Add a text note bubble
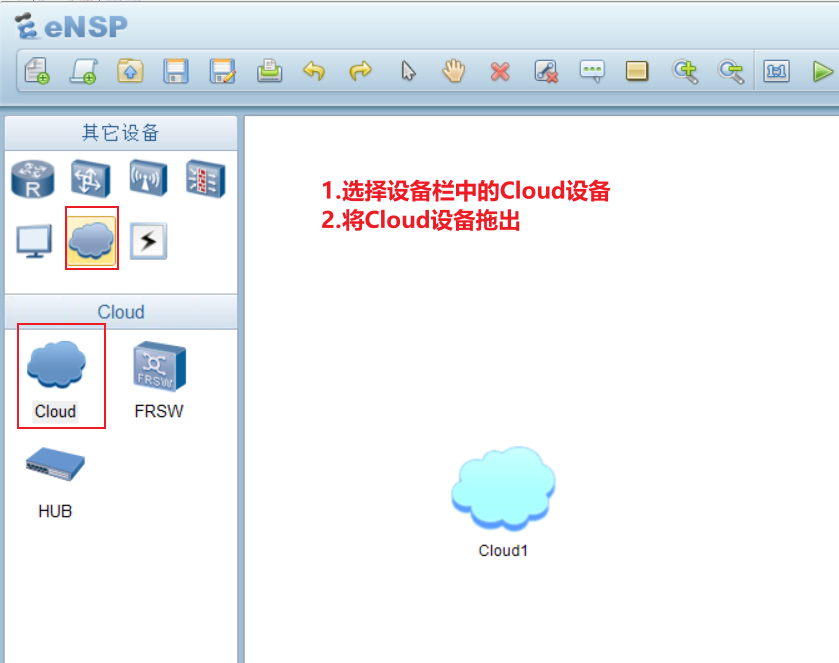Viewport: 839px width, 663px height. [x=592, y=71]
